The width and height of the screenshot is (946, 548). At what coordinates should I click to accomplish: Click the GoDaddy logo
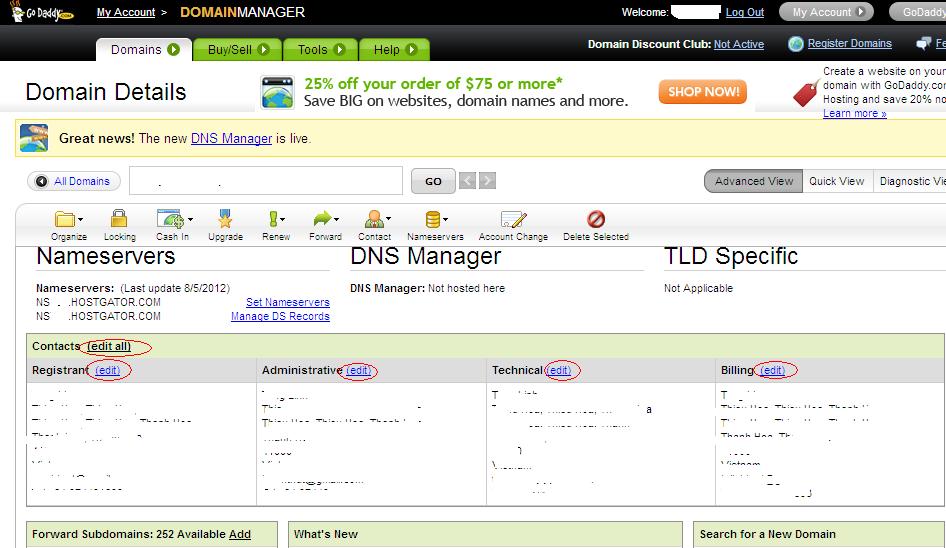(x=42, y=11)
